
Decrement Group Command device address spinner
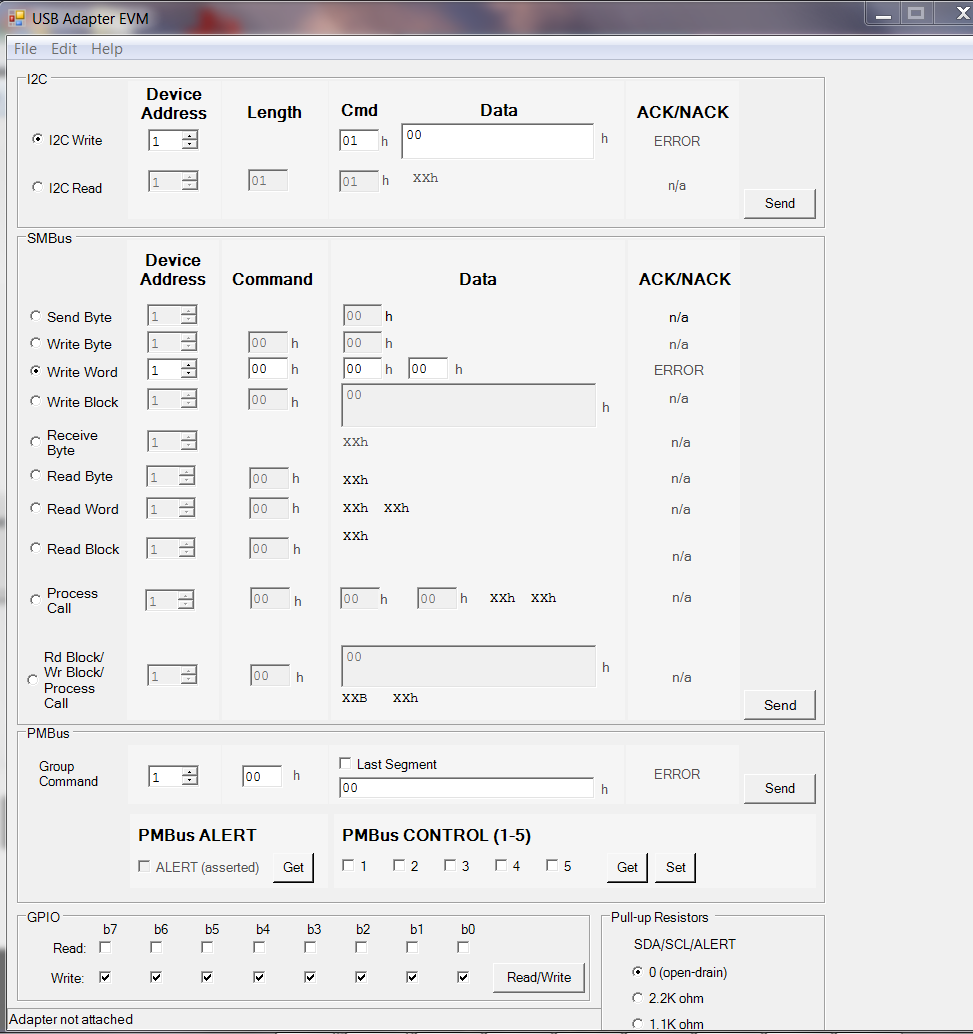pos(190,781)
